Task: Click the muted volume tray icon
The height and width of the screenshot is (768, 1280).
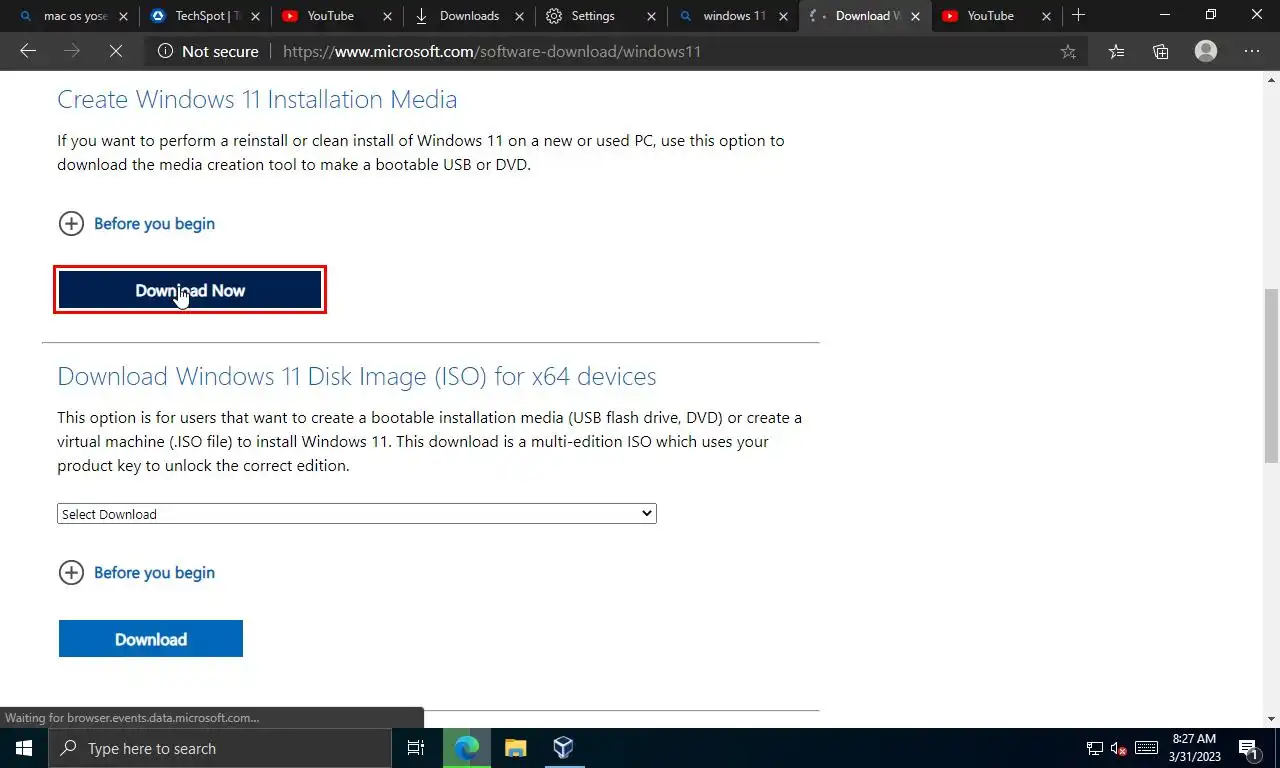Action: click(1119, 748)
